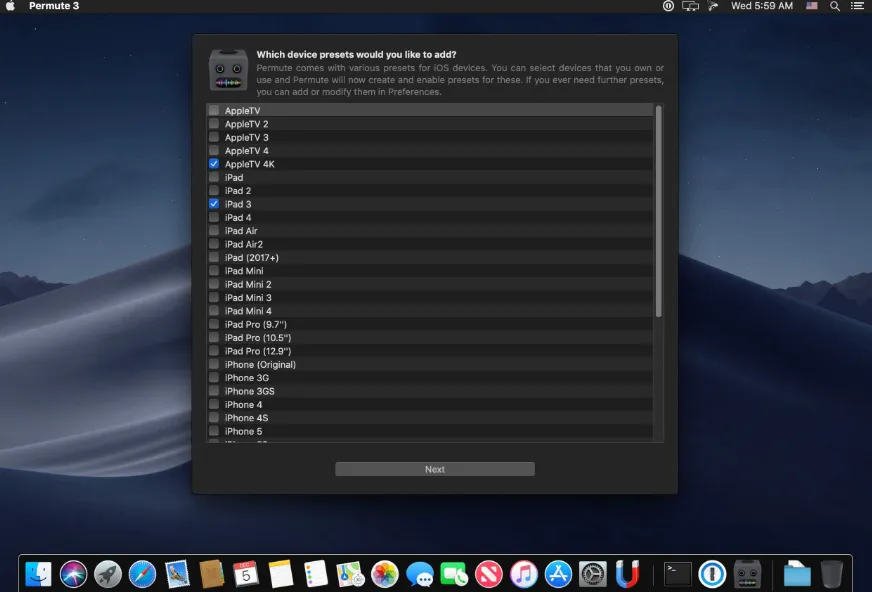The height and width of the screenshot is (592, 872).
Task: Click the plain iPad row label
Action: tap(234, 177)
